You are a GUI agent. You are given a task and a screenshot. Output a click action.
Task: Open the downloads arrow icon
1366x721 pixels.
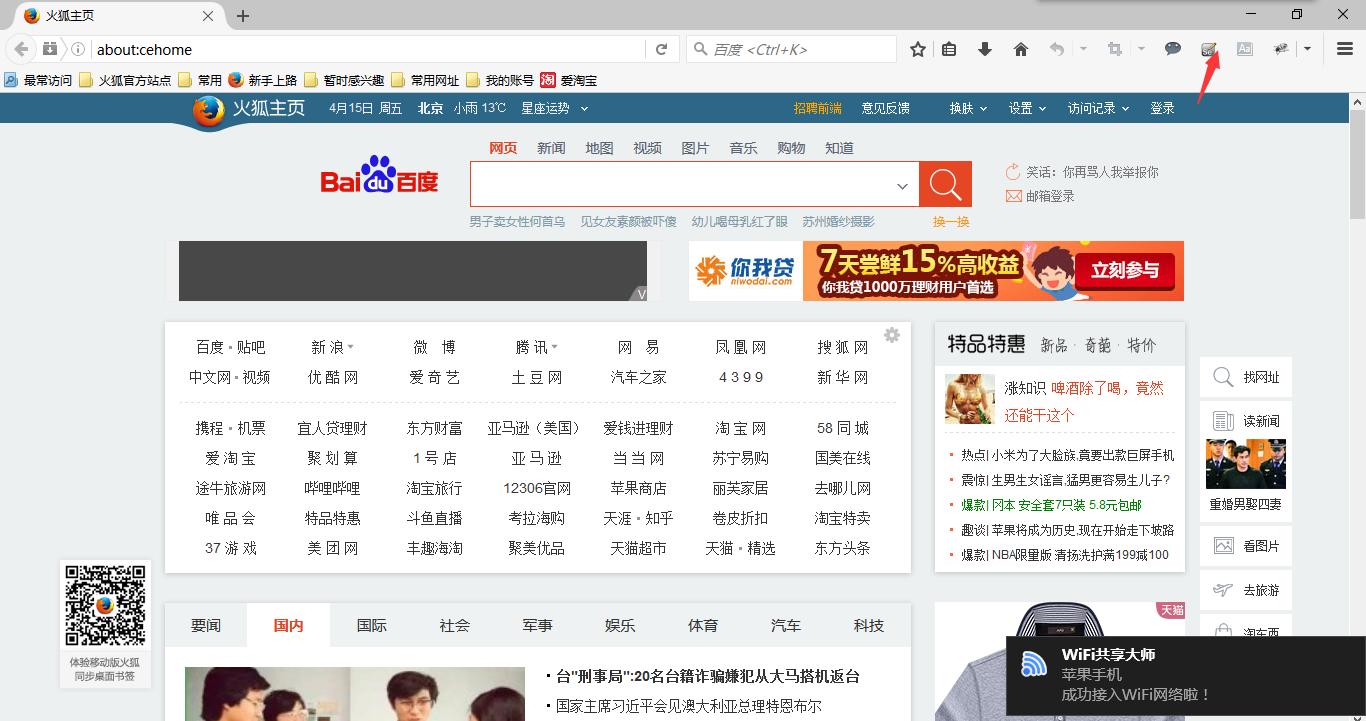click(985, 49)
